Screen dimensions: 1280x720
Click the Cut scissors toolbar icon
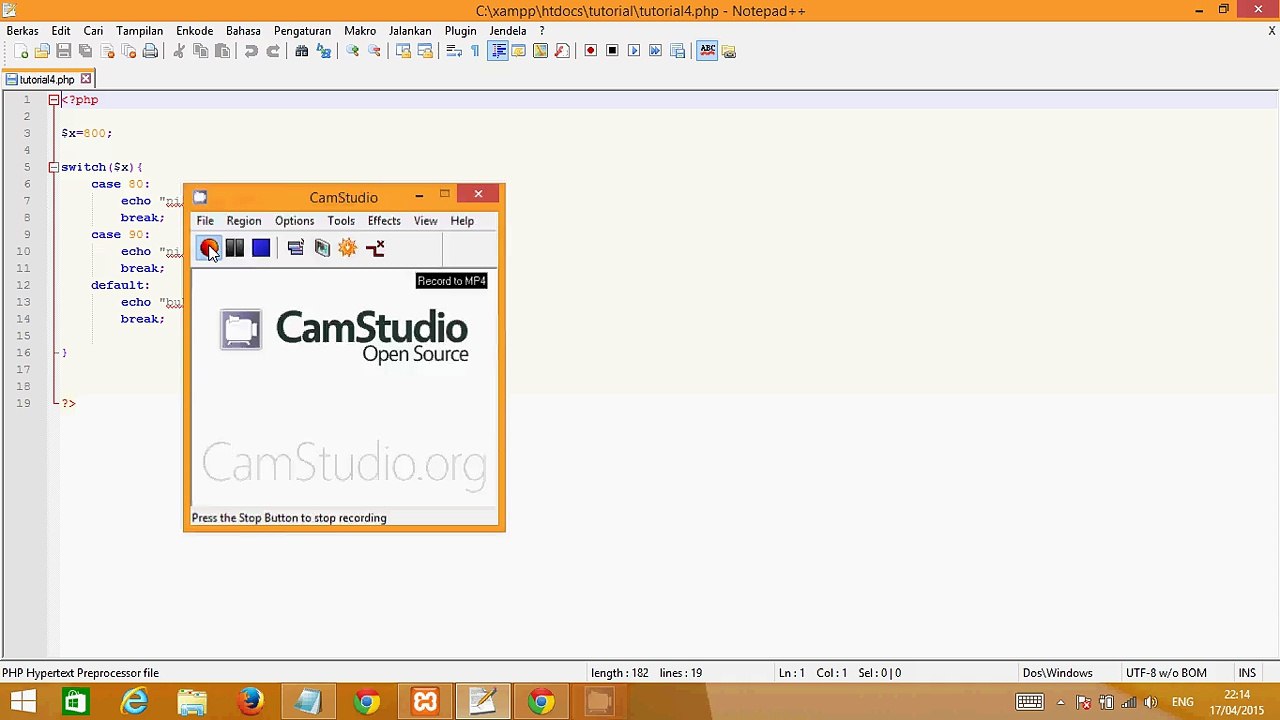[x=179, y=51]
